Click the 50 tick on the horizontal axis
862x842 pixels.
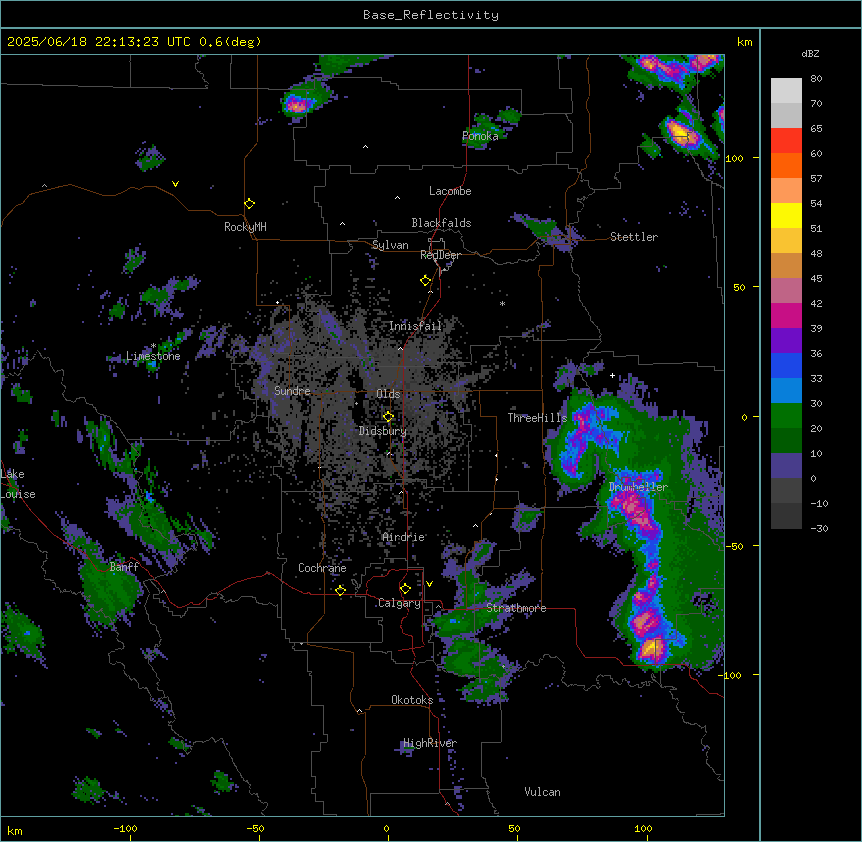coord(514,828)
